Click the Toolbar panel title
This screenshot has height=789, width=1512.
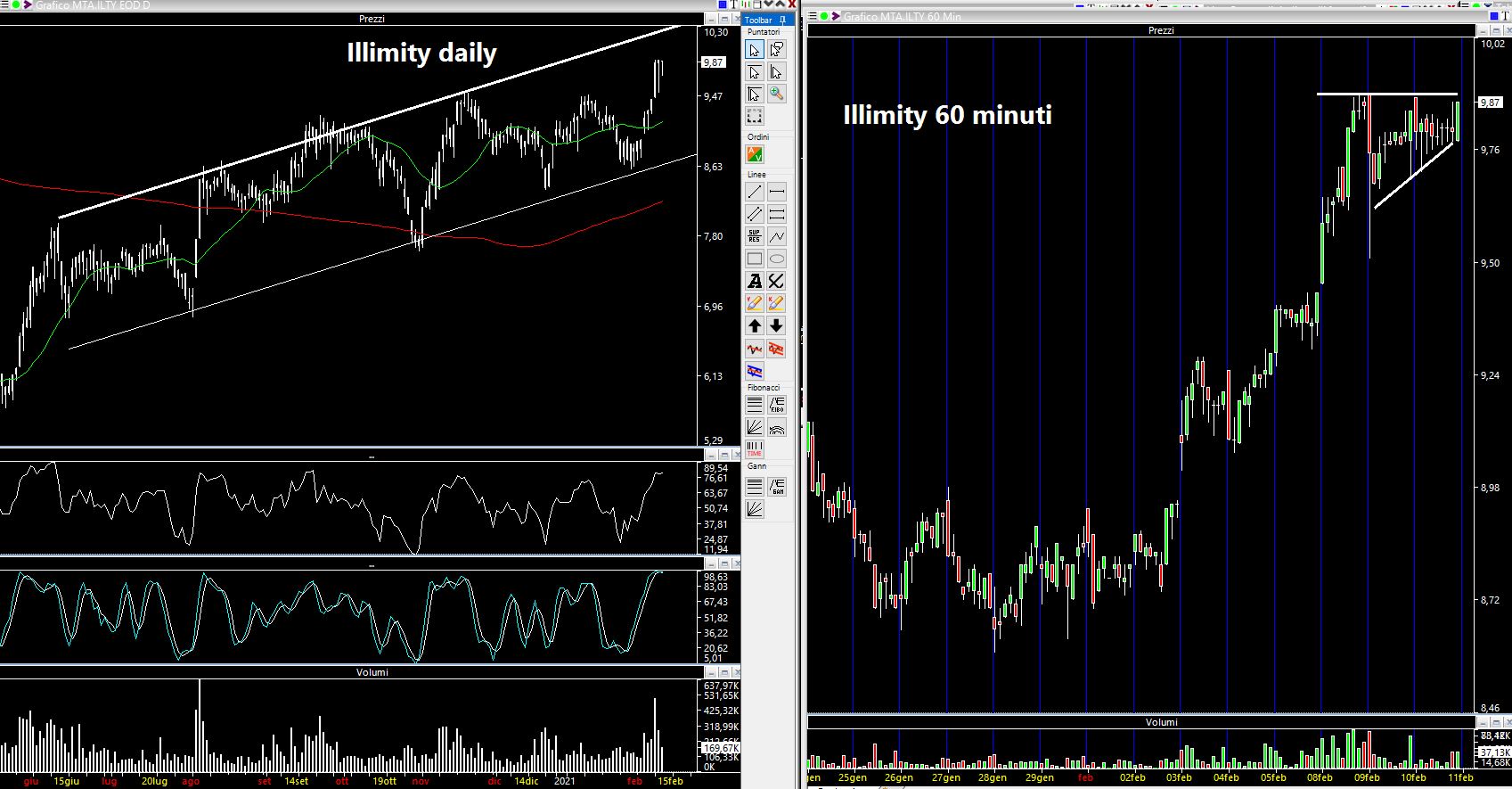(758, 20)
